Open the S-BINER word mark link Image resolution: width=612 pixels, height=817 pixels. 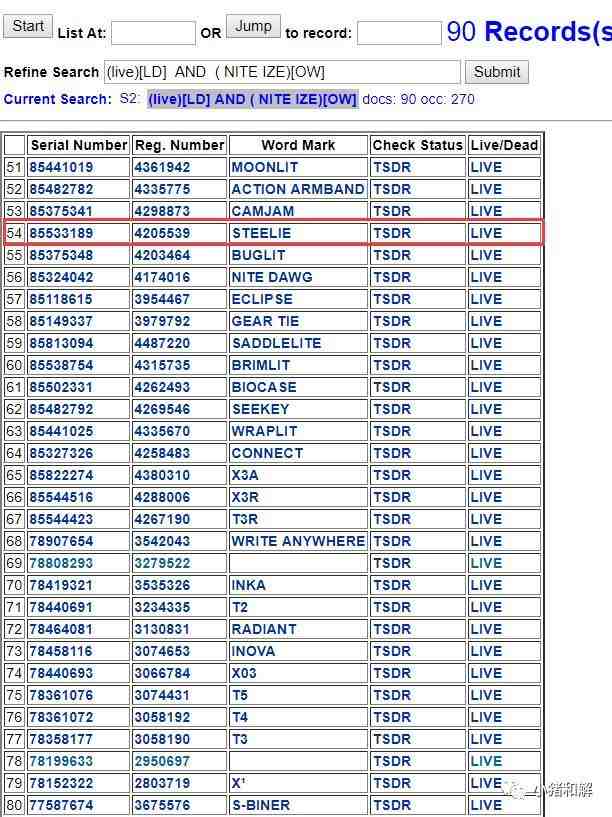click(260, 805)
